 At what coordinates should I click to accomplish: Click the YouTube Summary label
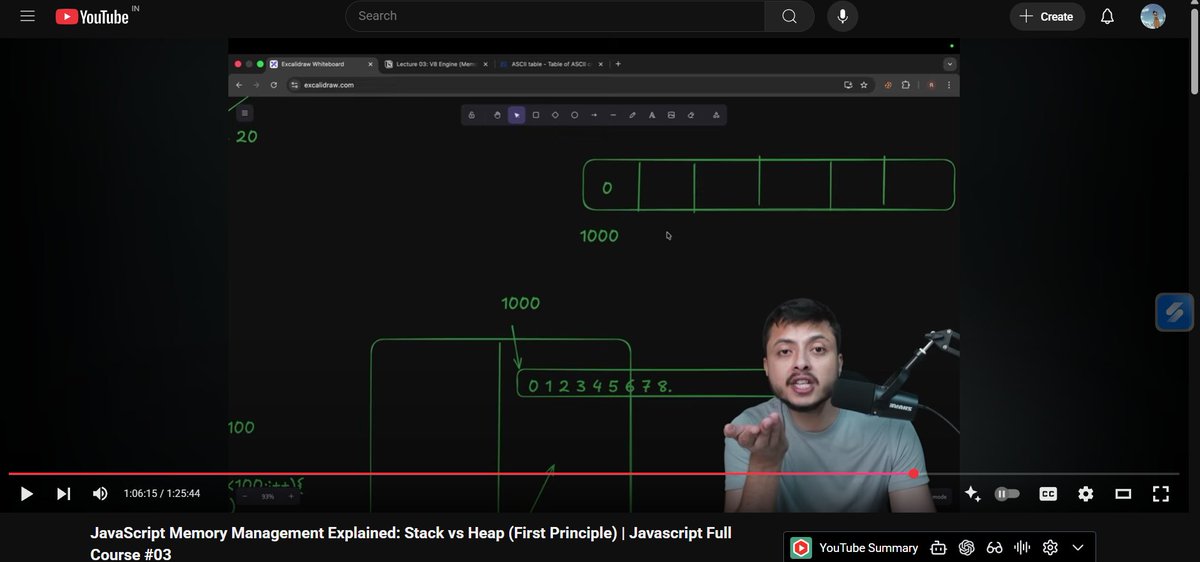(868, 548)
